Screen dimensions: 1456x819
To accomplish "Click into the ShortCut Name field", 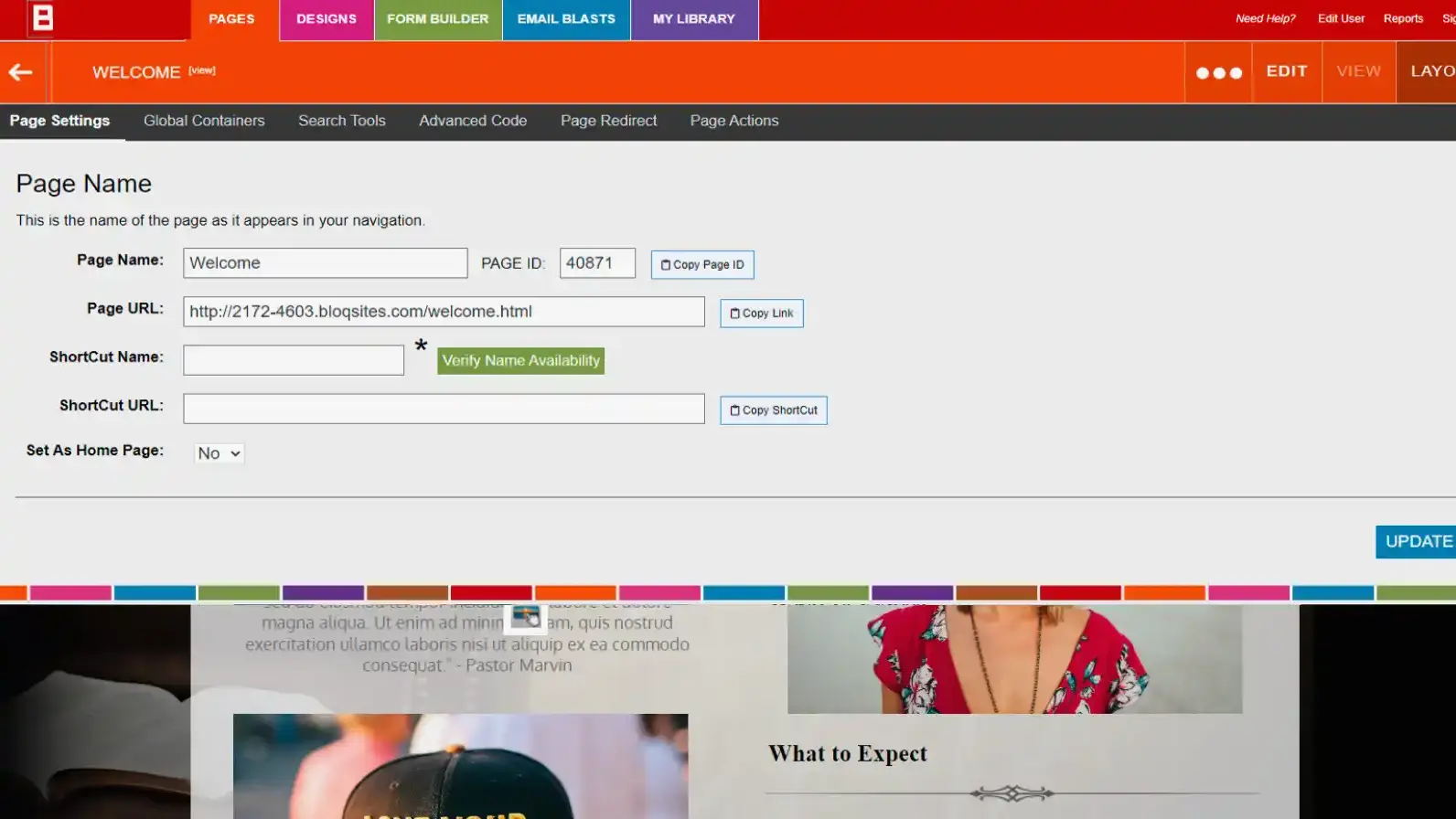I will [294, 360].
